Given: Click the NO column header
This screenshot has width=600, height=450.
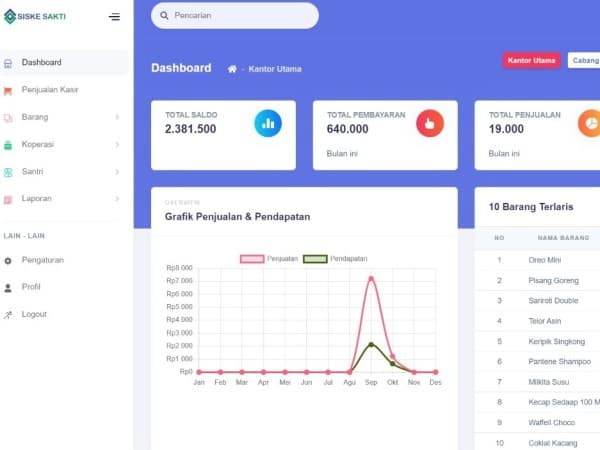Looking at the screenshot, I should pyautogui.click(x=499, y=238).
